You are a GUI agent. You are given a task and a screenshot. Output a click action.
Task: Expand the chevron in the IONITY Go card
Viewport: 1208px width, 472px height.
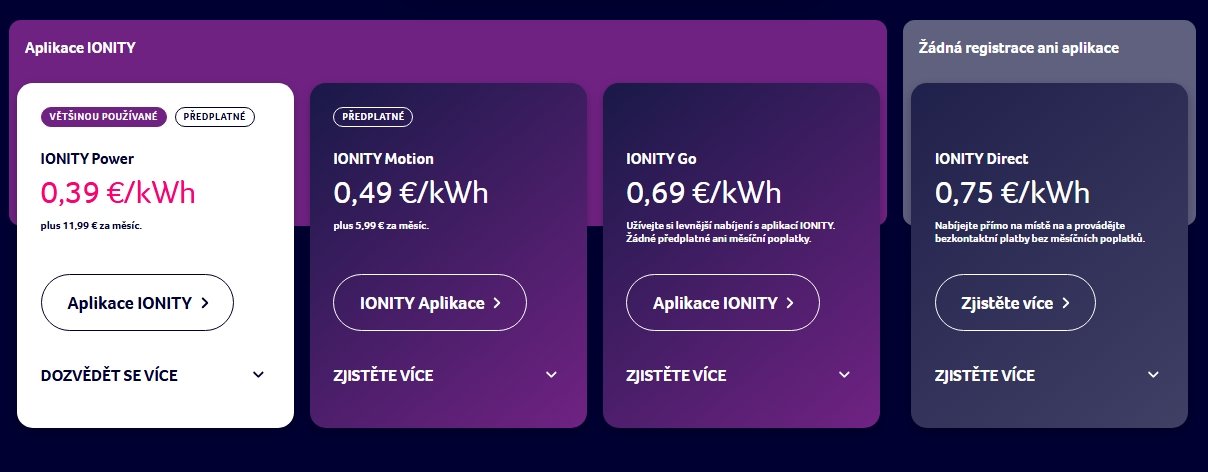tap(844, 375)
